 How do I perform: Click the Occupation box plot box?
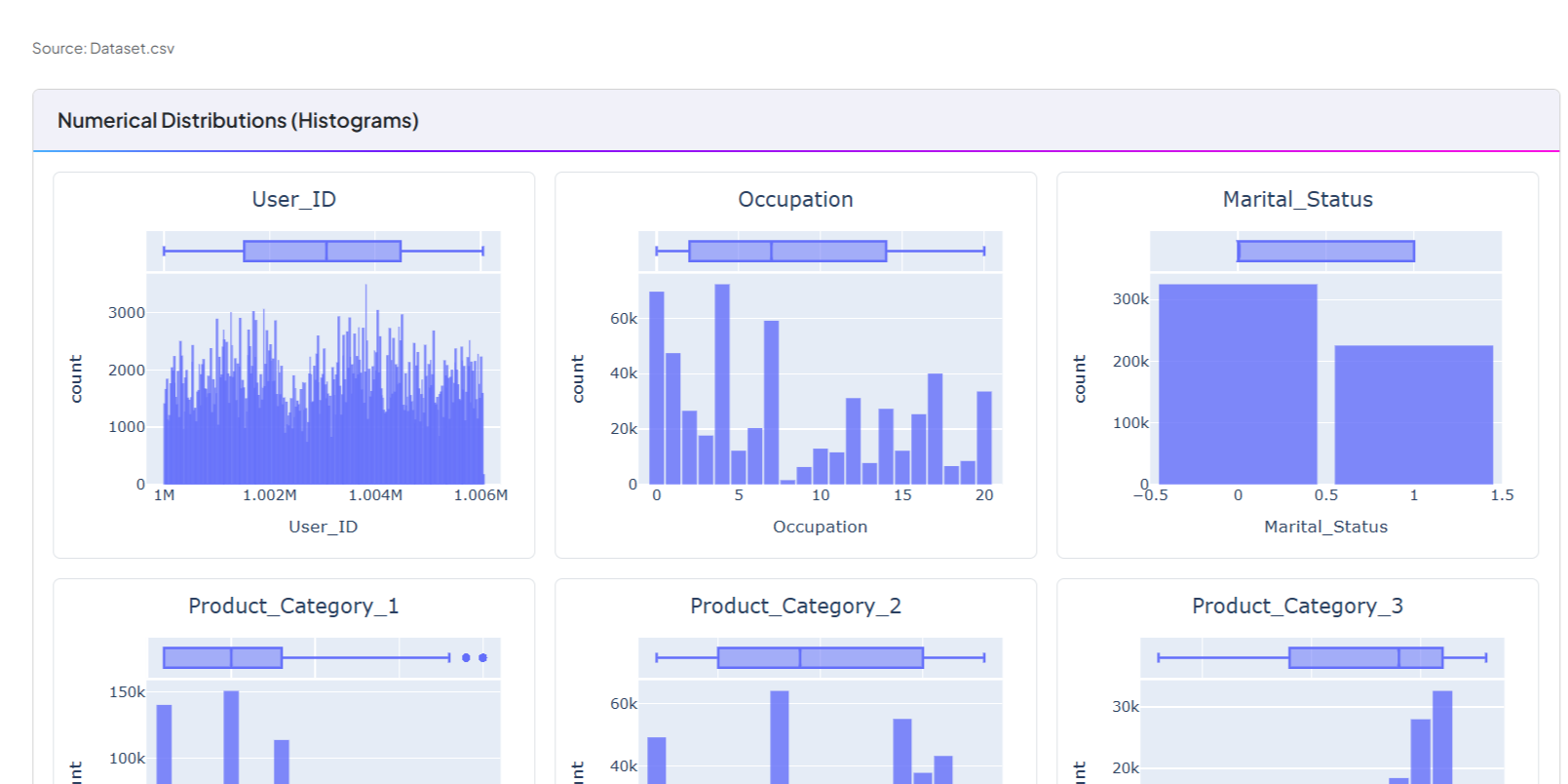(787, 252)
